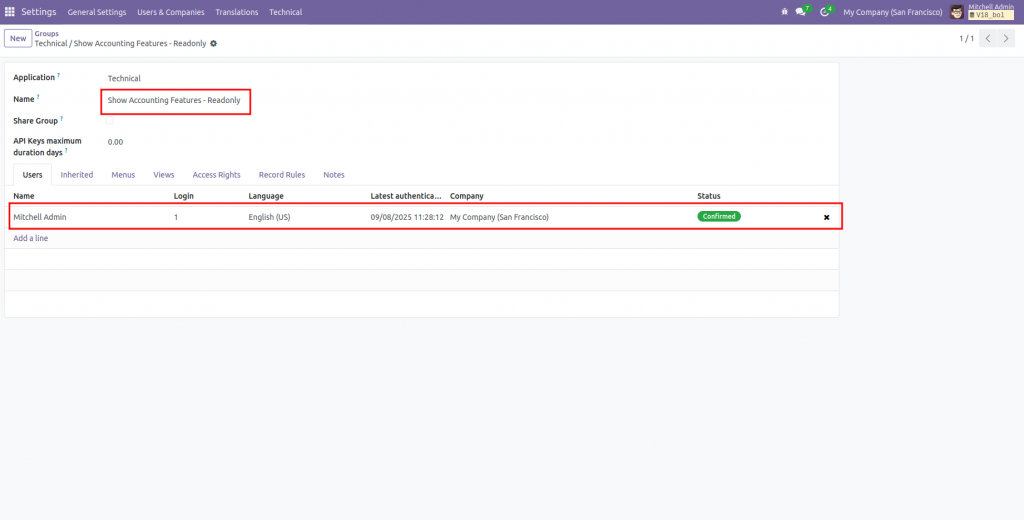Click the group Name input field
Viewport: 1024px width, 520px height.
coord(175,100)
